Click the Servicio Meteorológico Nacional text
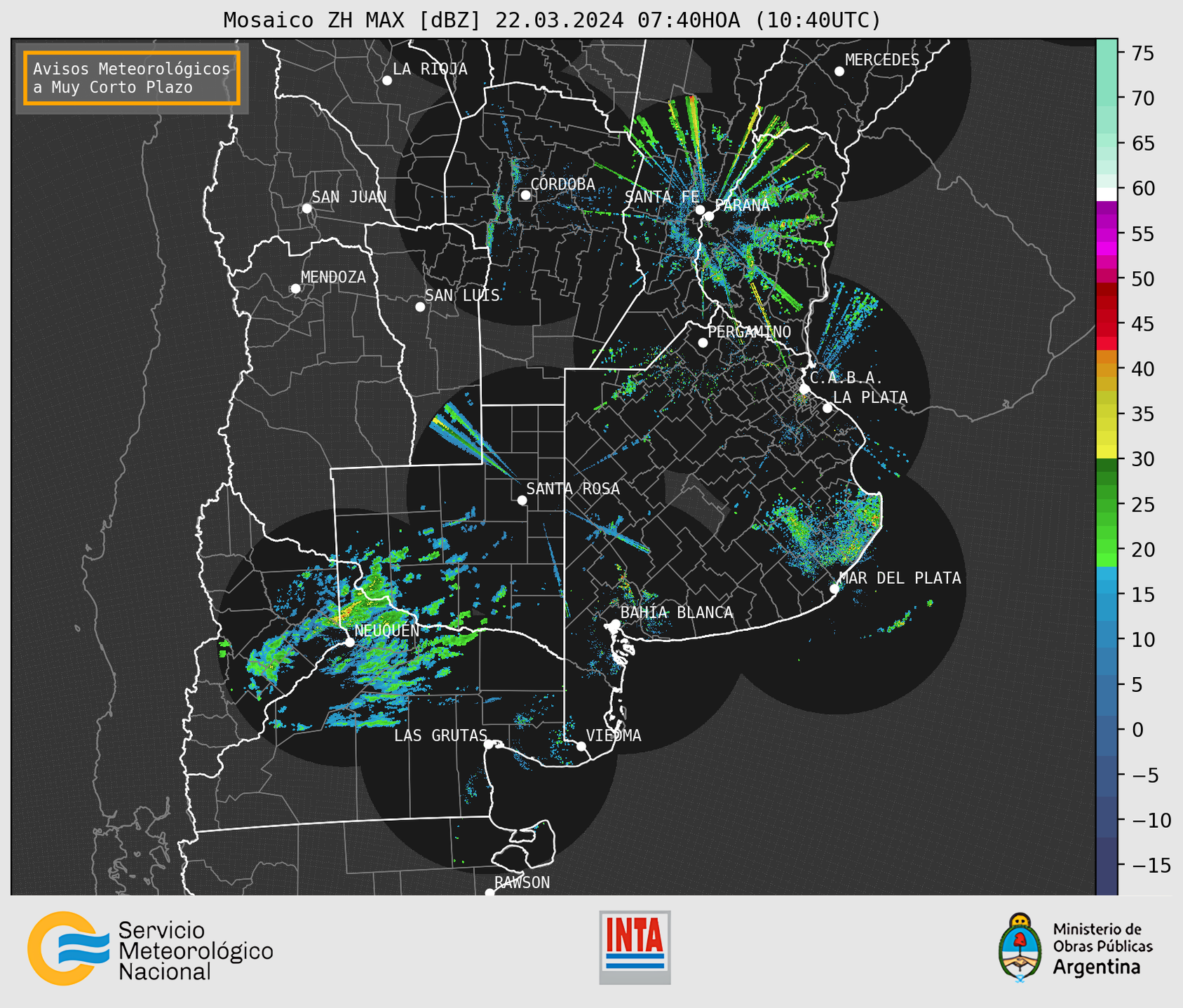The image size is (1183, 1008). pos(196,951)
